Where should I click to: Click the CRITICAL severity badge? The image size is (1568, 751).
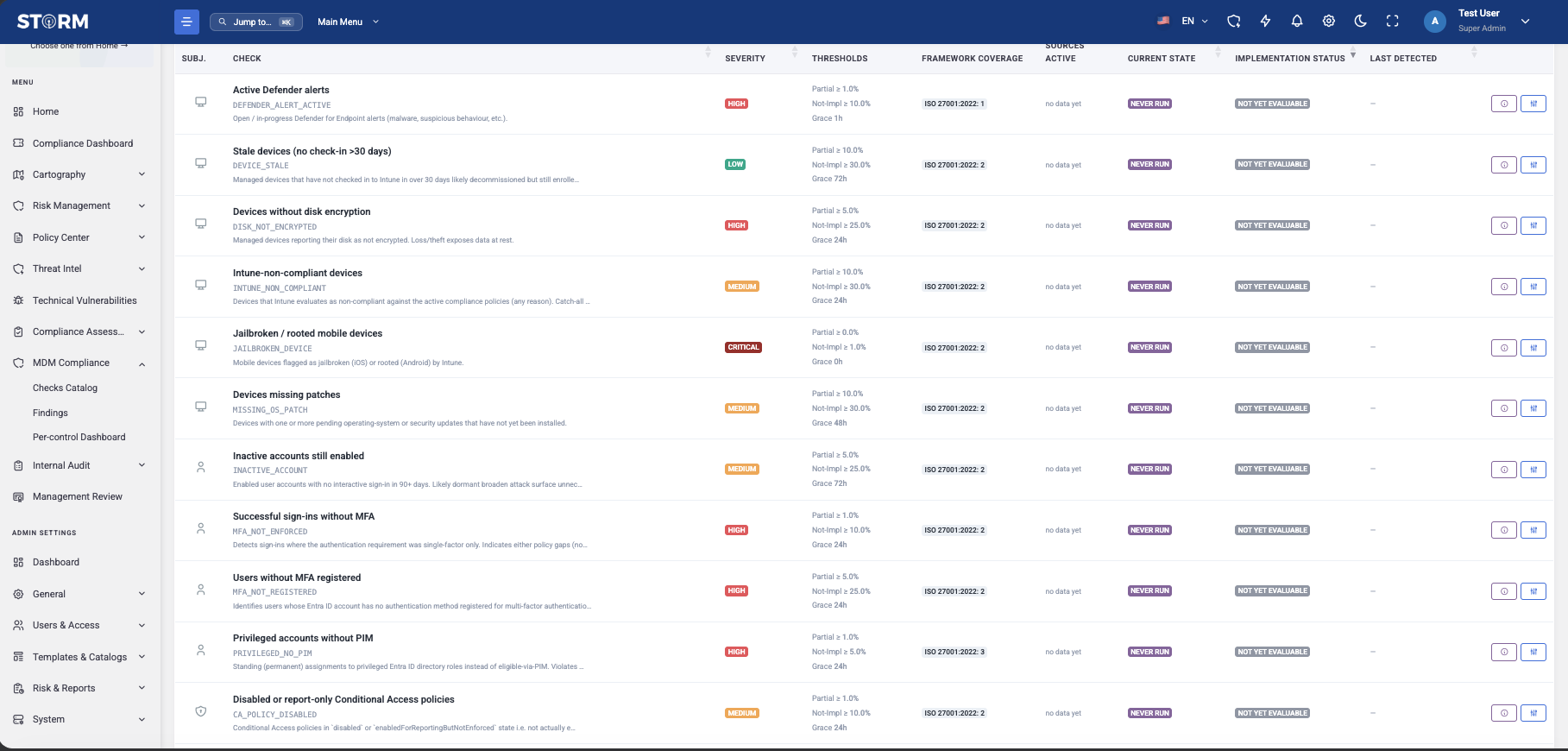[743, 348]
